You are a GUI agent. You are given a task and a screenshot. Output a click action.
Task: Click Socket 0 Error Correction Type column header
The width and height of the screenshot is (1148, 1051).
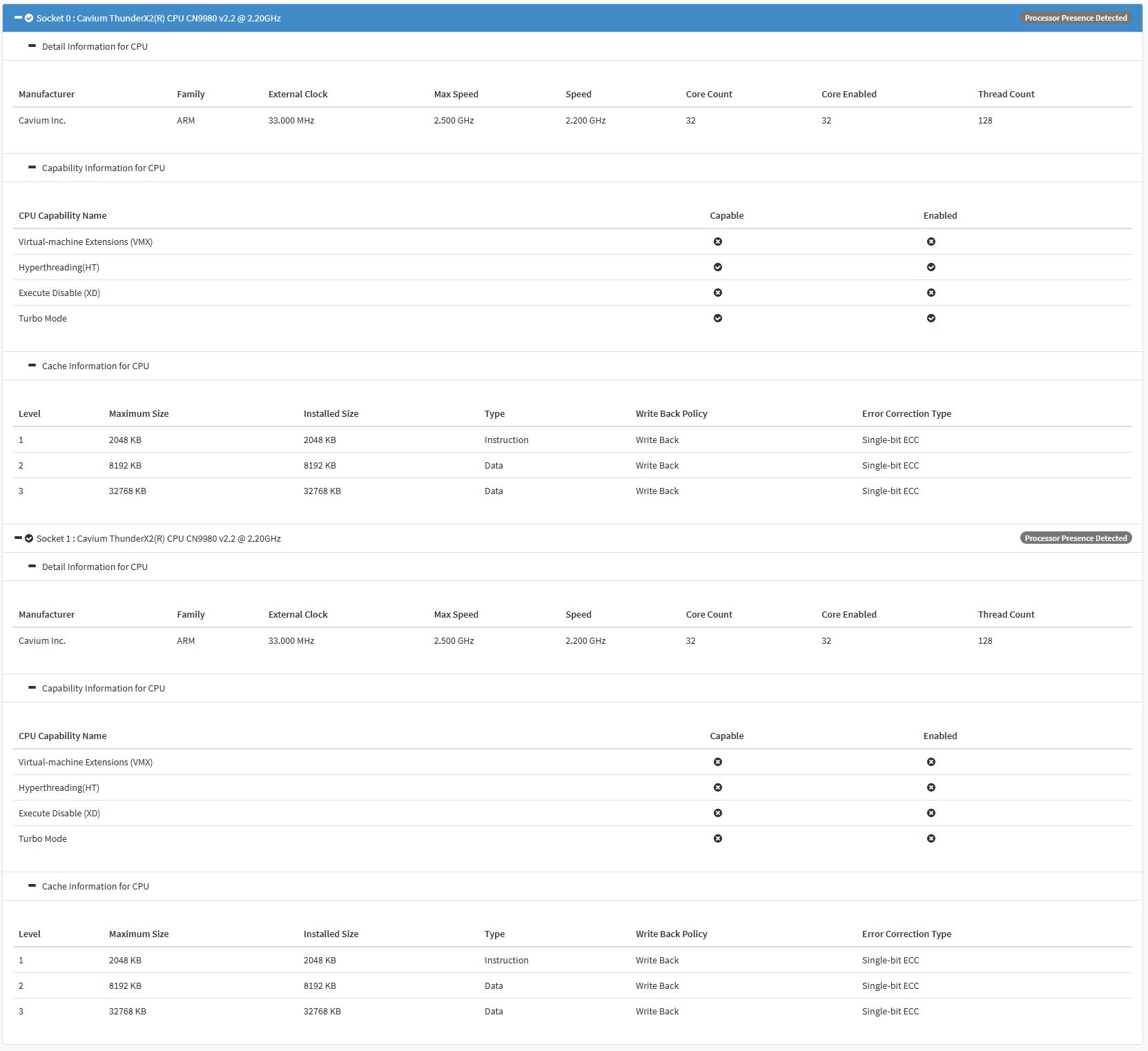(x=906, y=414)
